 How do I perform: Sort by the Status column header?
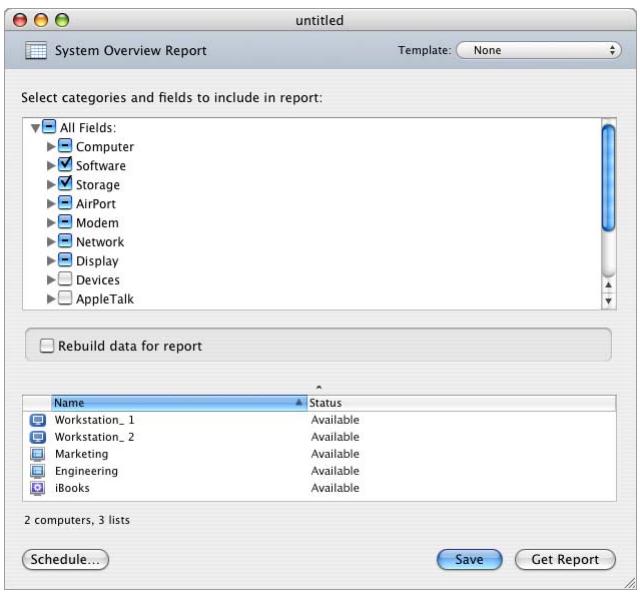461,403
